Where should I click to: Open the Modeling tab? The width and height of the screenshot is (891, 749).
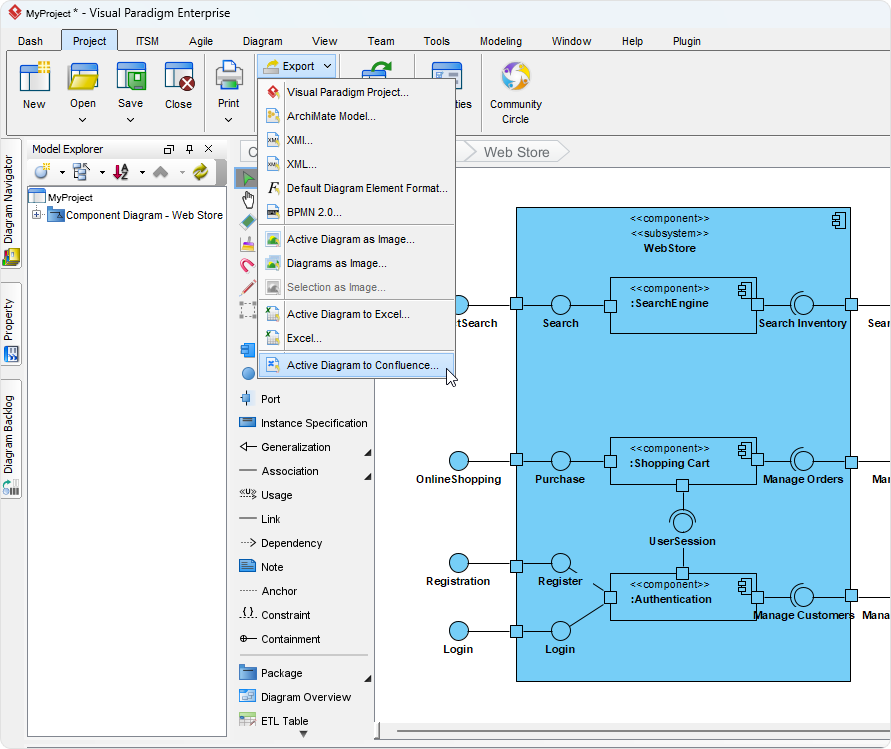coord(501,41)
